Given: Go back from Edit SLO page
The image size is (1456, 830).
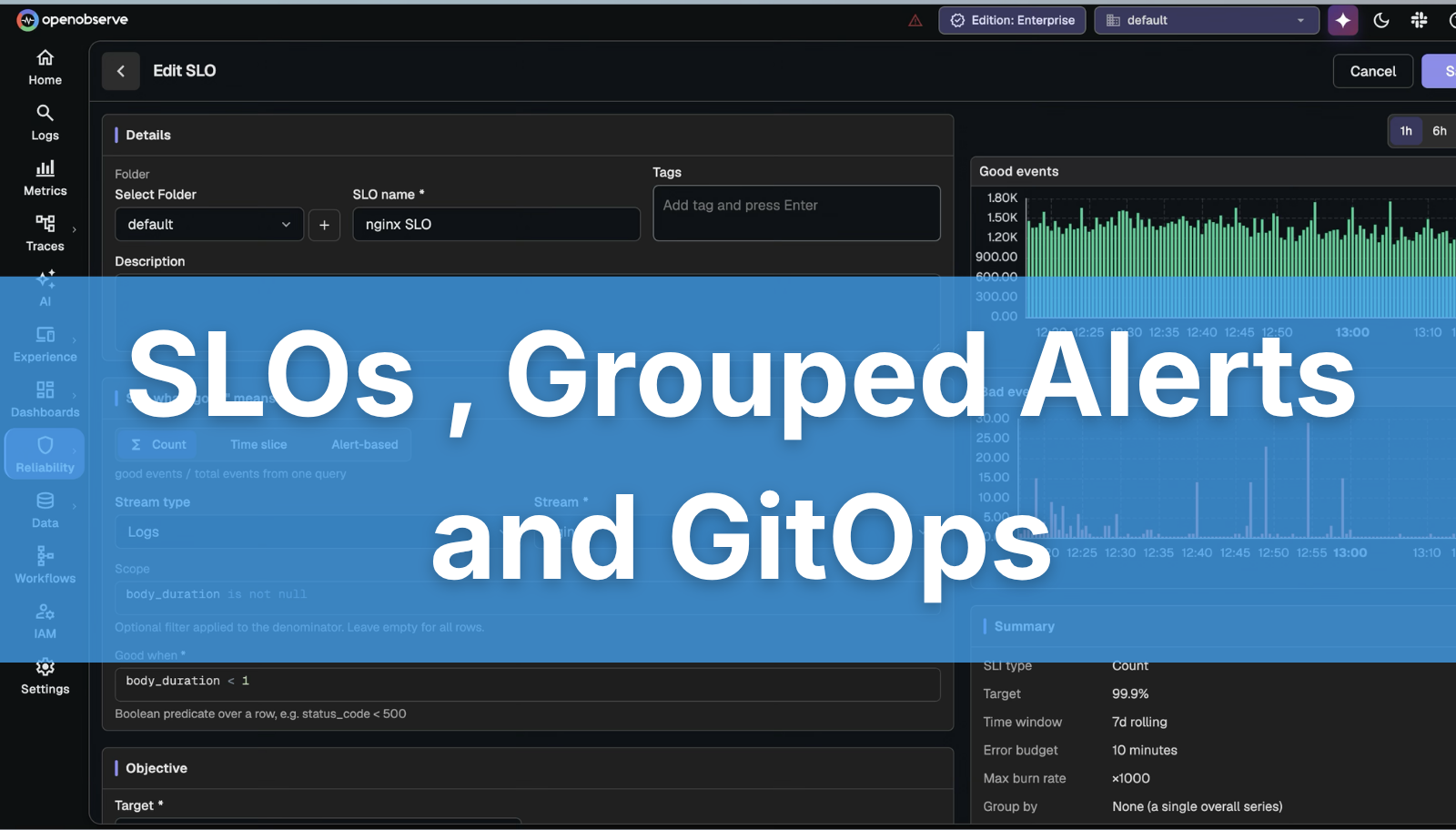Looking at the screenshot, I should (121, 71).
